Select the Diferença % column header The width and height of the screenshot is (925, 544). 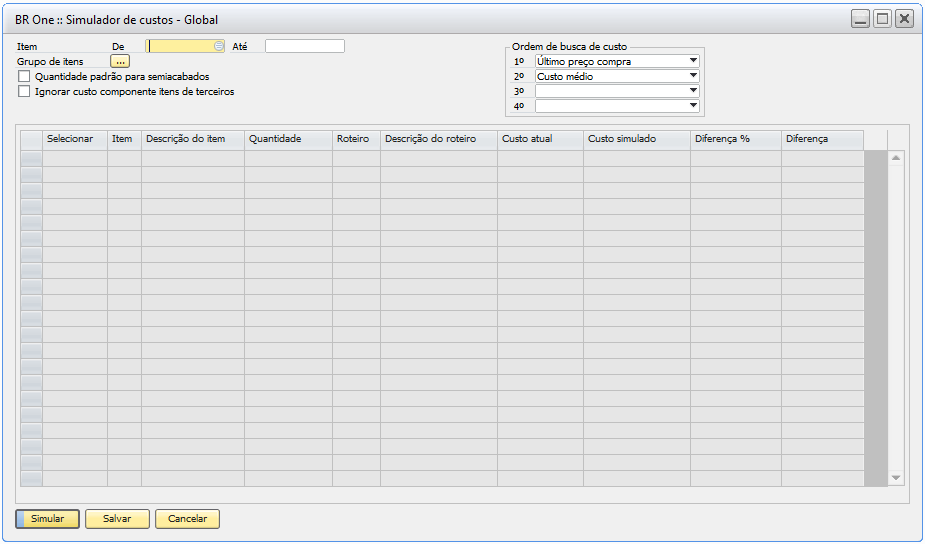pyautogui.click(x=735, y=139)
